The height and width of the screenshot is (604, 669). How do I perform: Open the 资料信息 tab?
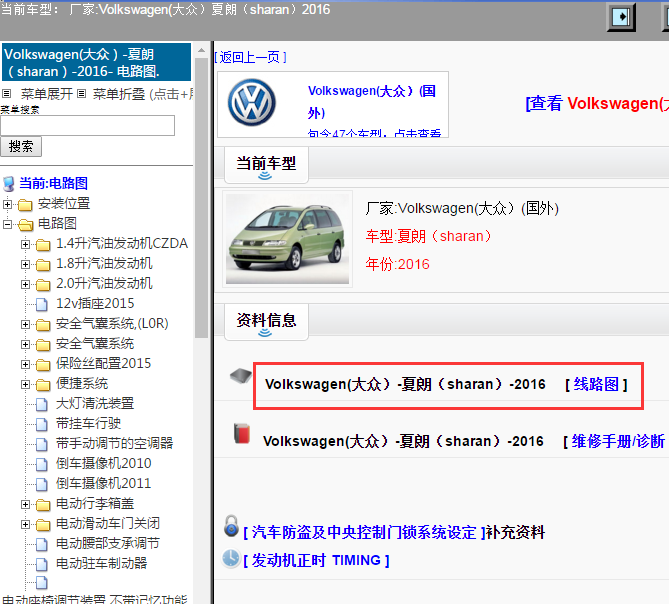(266, 322)
